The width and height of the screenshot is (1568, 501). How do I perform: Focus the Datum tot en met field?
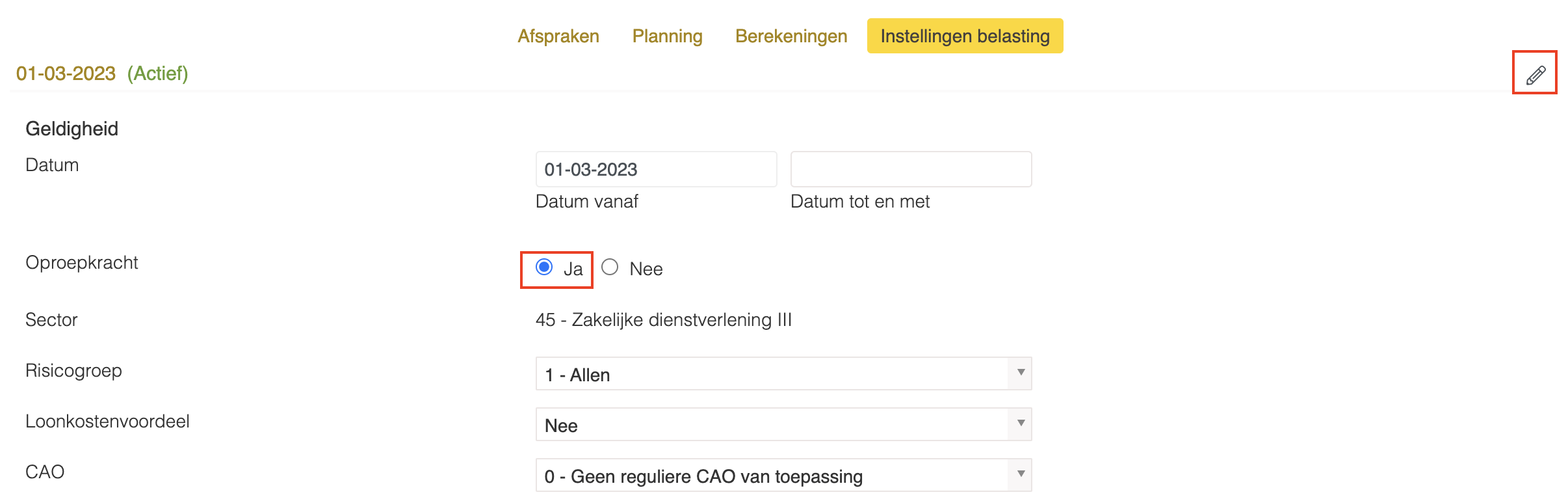(911, 169)
